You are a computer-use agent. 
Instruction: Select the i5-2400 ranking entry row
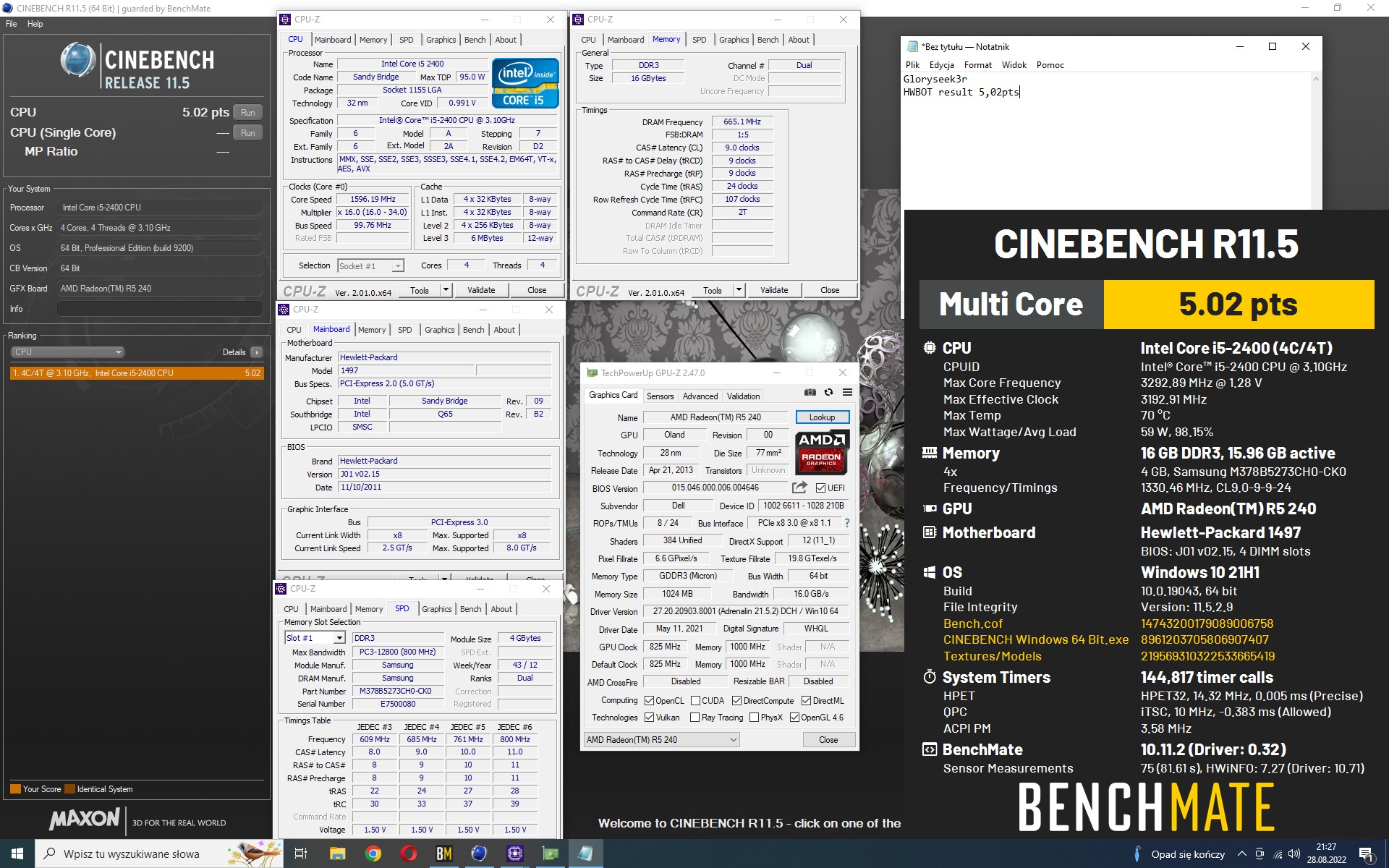137,373
